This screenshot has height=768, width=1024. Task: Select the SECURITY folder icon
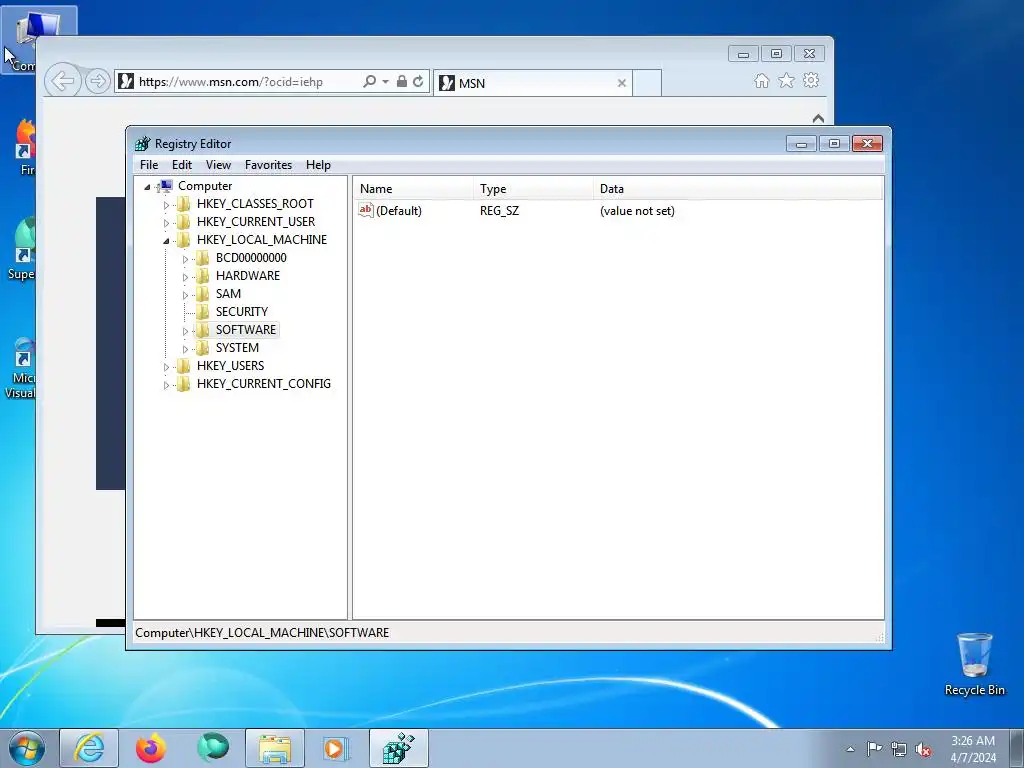[203, 312]
